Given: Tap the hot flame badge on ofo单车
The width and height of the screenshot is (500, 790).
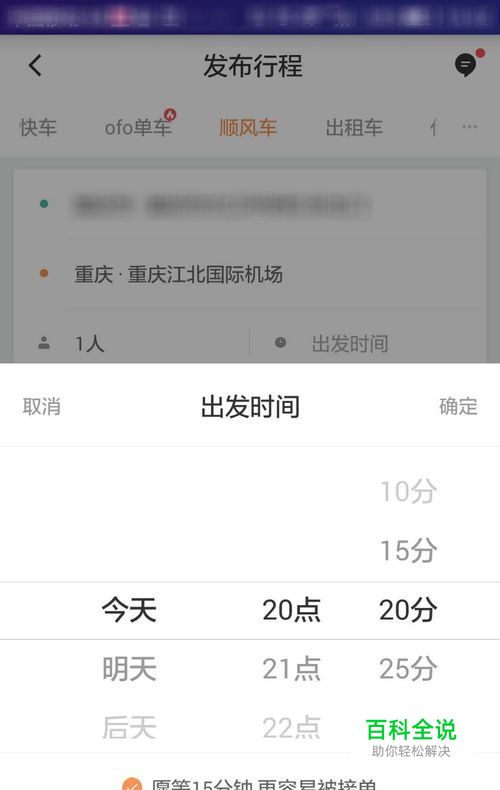Looking at the screenshot, I should click(170, 114).
